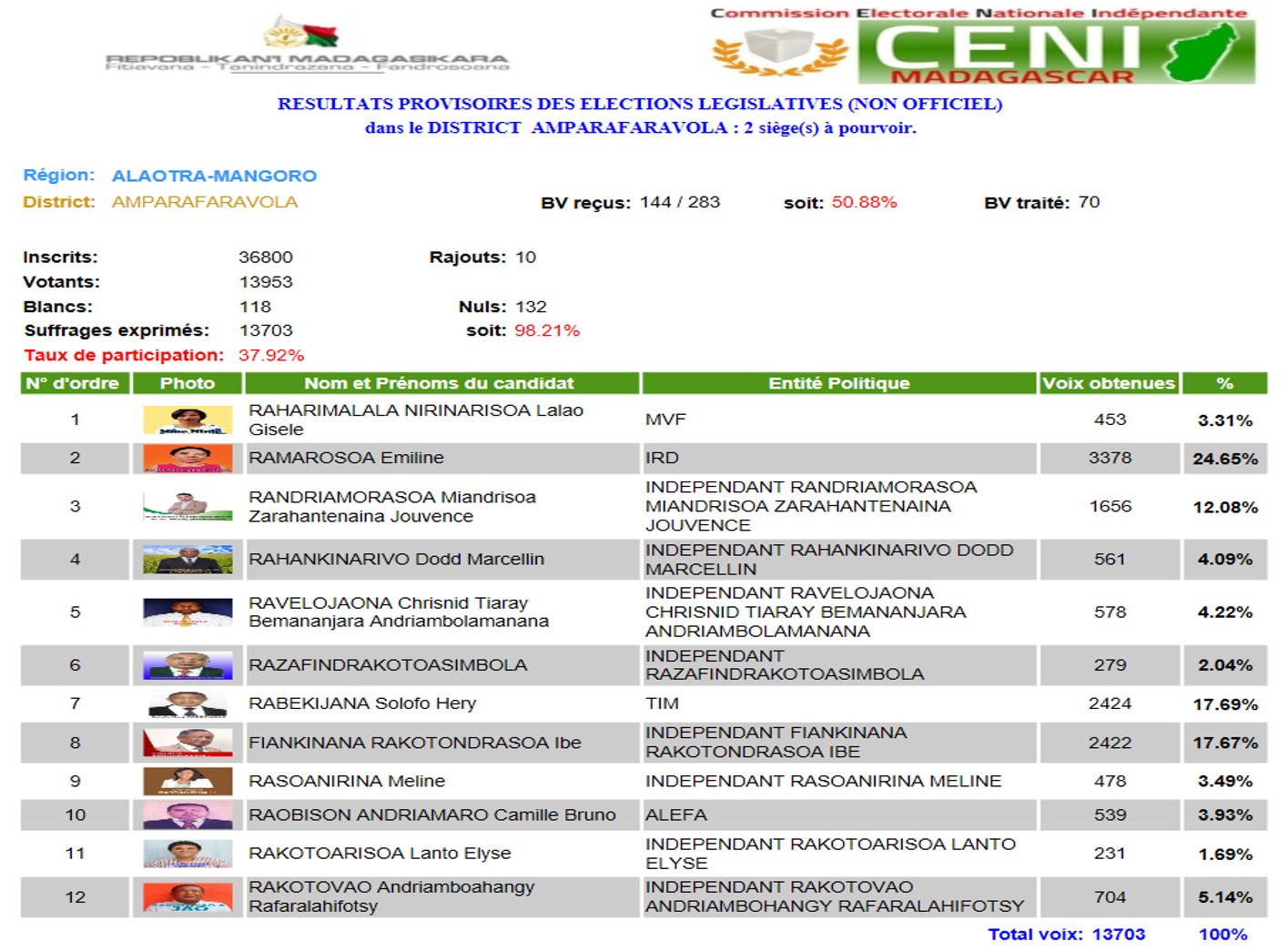The width and height of the screenshot is (1288, 951).
Task: Click Blancs value "118"
Action: [x=255, y=307]
